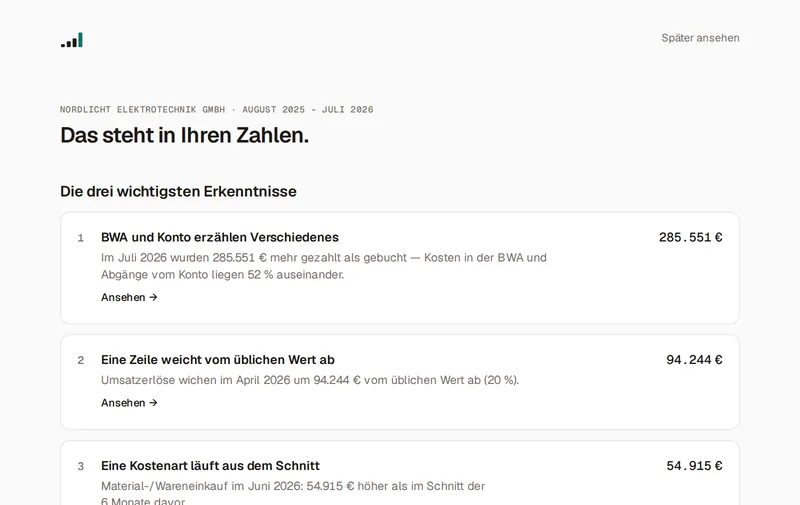Click the heading "Das steht in Ihren Zahlen."
This screenshot has height=505, width=800.
click(185, 135)
